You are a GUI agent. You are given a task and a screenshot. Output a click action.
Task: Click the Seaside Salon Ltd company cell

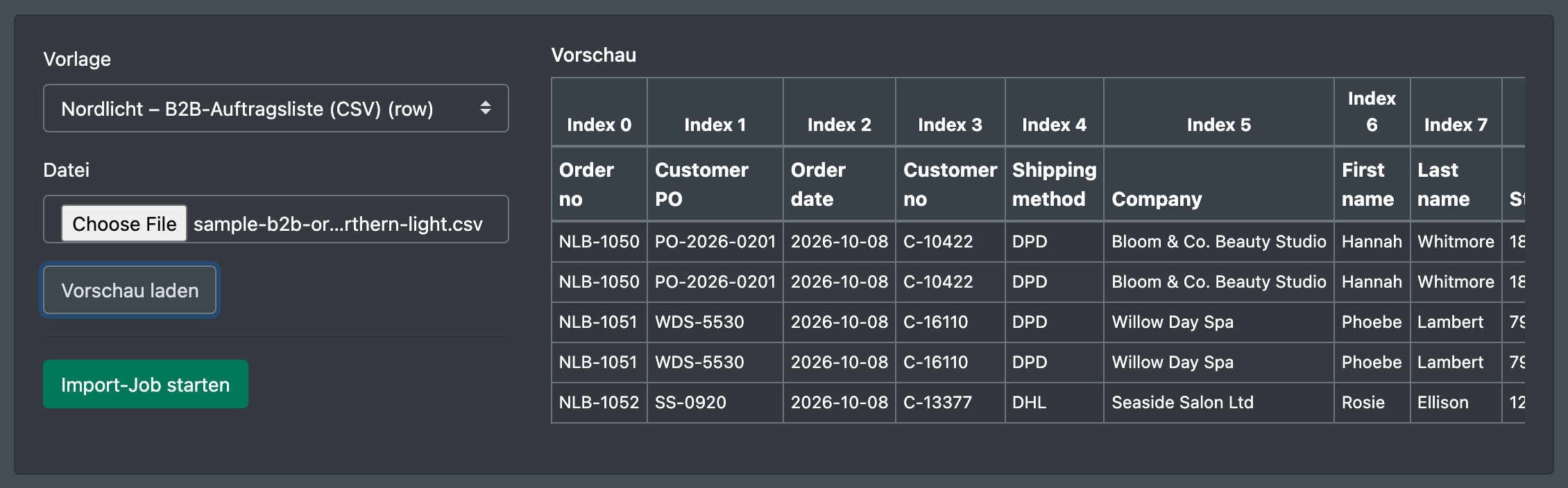(1219, 403)
